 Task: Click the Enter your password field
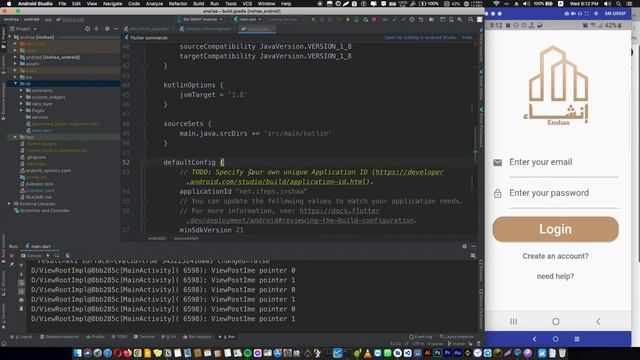pyautogui.click(x=564, y=193)
